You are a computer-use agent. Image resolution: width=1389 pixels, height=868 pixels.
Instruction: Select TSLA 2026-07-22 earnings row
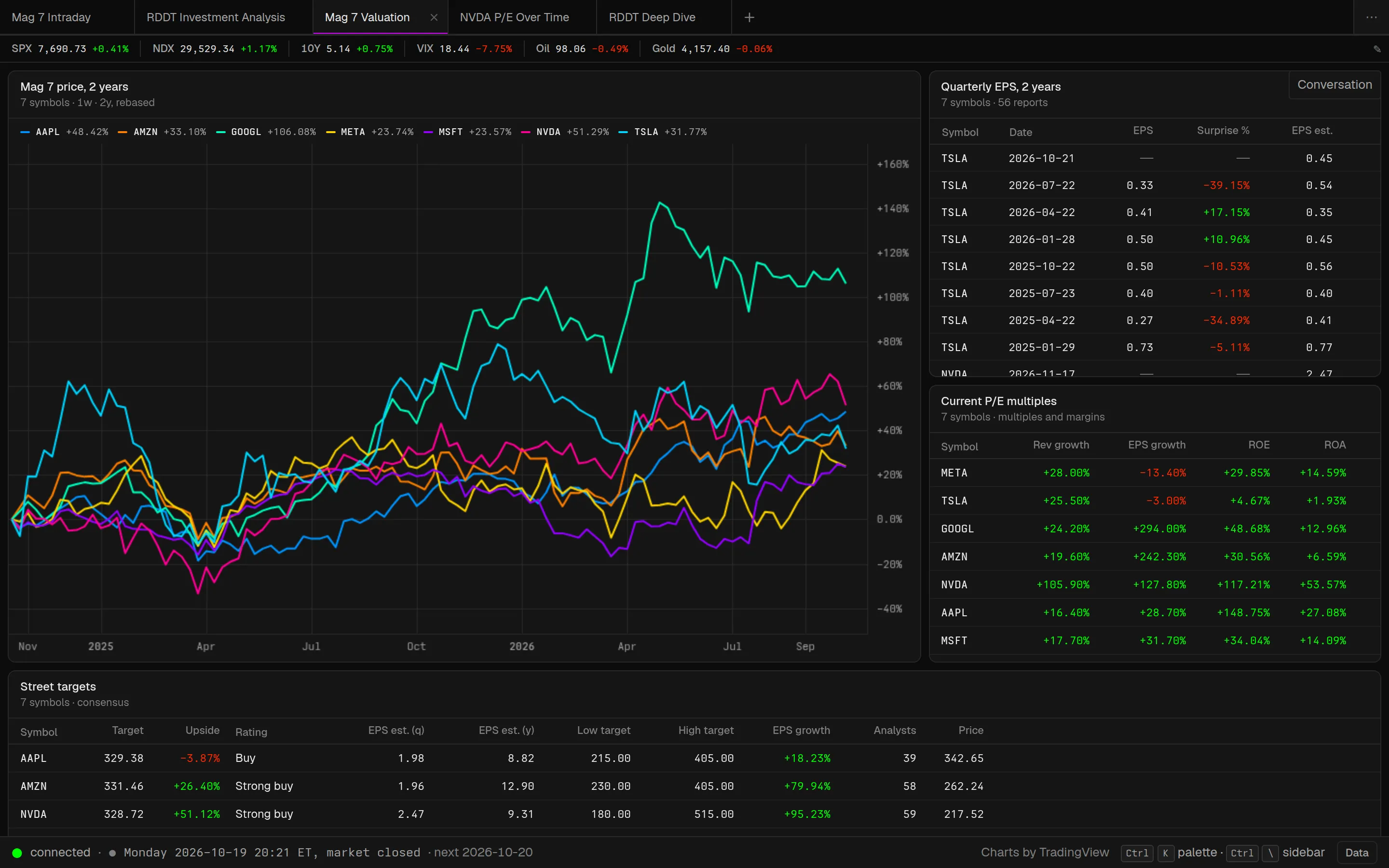click(x=1154, y=186)
